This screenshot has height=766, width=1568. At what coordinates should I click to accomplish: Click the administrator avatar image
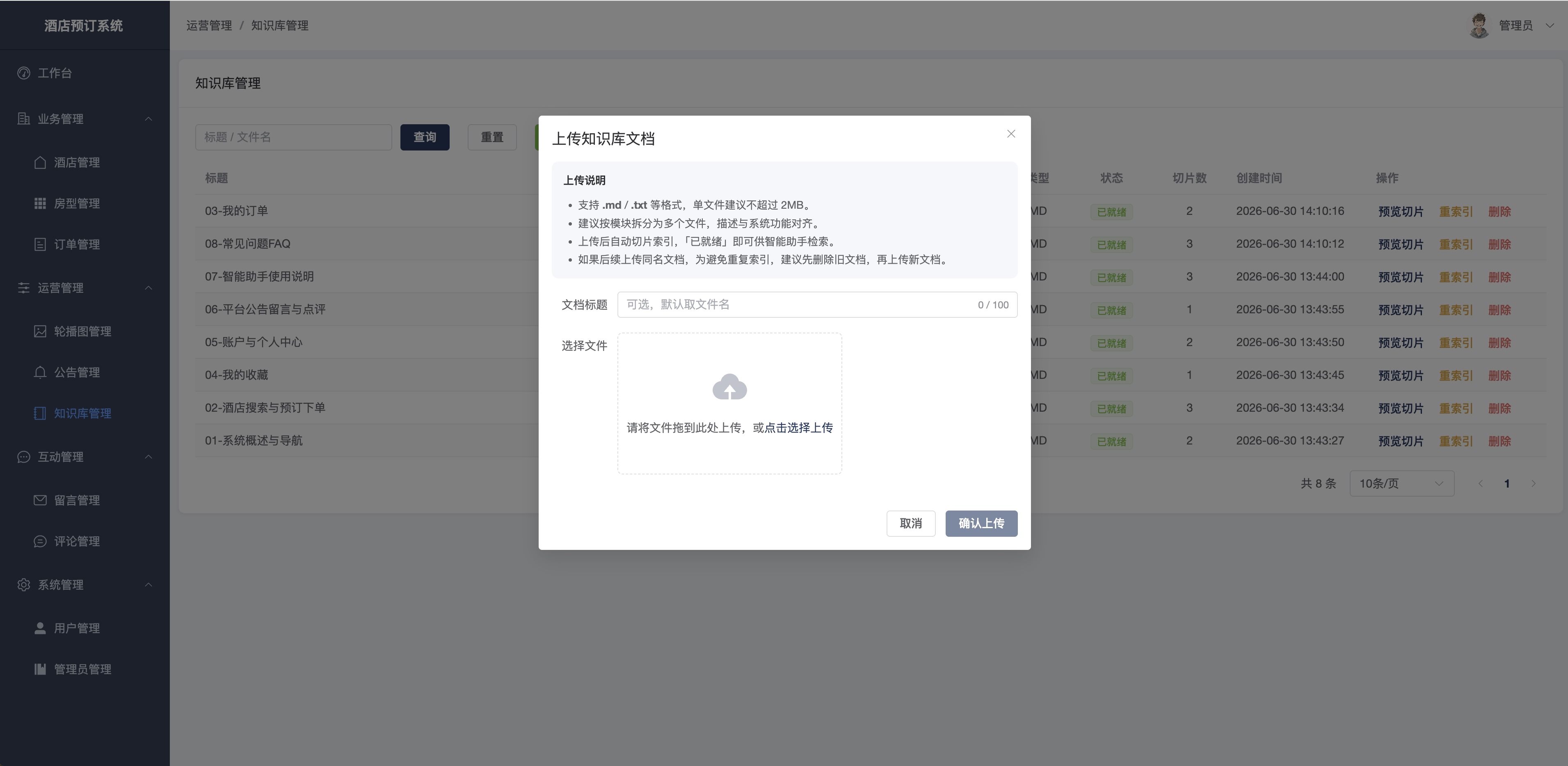click(x=1479, y=25)
